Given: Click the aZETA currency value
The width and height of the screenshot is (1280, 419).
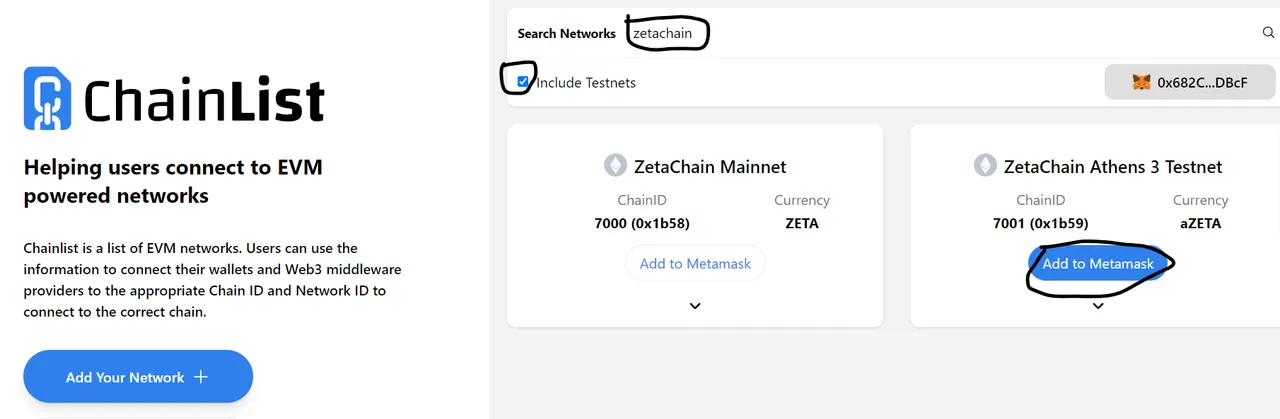Looking at the screenshot, I should point(1200,223).
